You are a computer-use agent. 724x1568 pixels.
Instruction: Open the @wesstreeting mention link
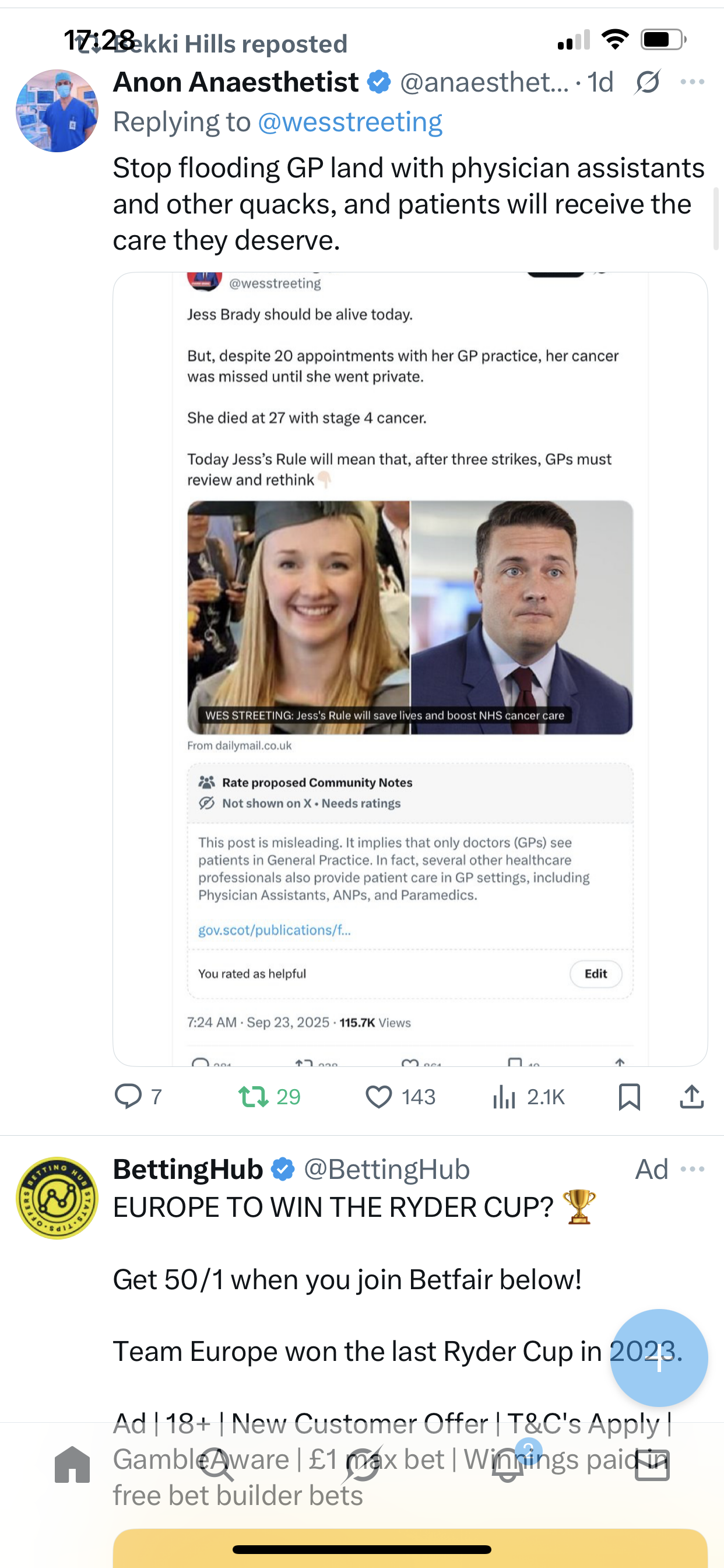[x=350, y=123]
